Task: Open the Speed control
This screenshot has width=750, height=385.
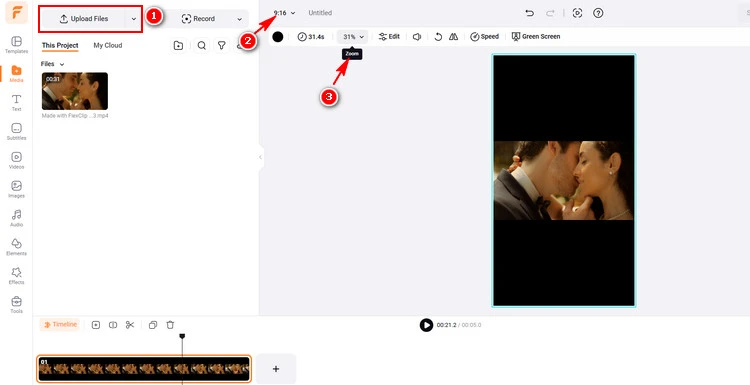Action: (x=484, y=37)
